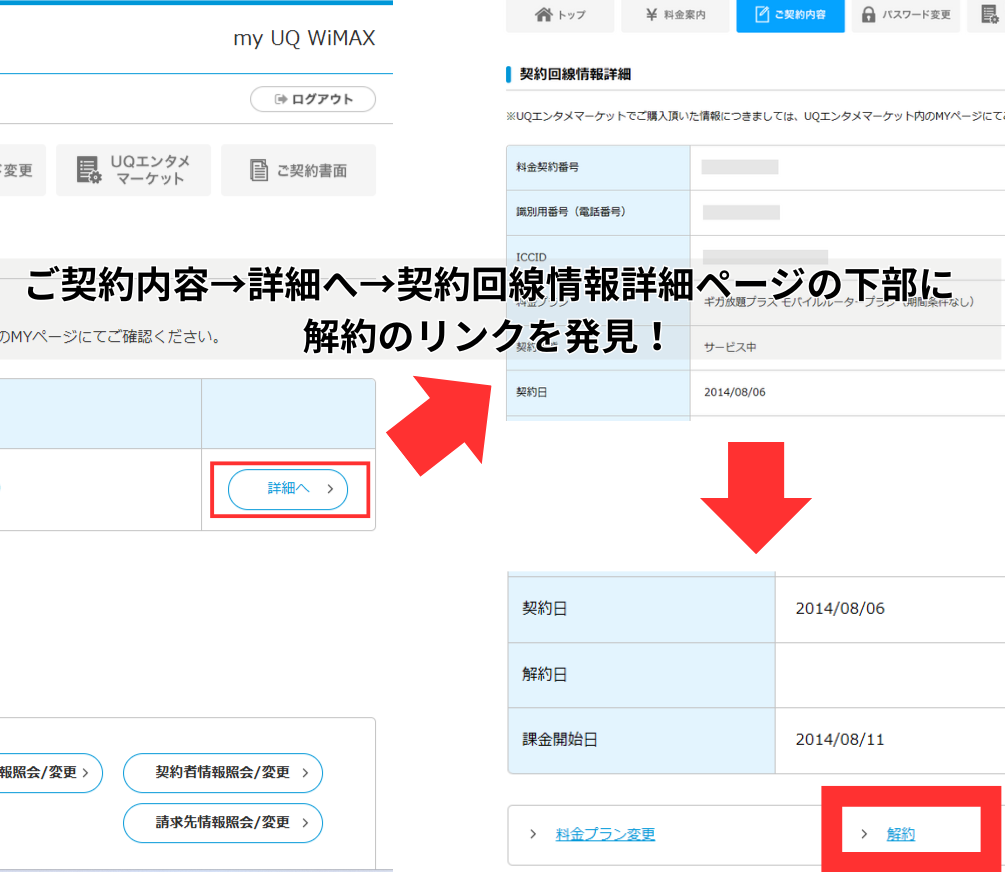The width and height of the screenshot is (1005, 872).
Task: Click the padlock icon for パスワード変更
Action: (x=868, y=14)
